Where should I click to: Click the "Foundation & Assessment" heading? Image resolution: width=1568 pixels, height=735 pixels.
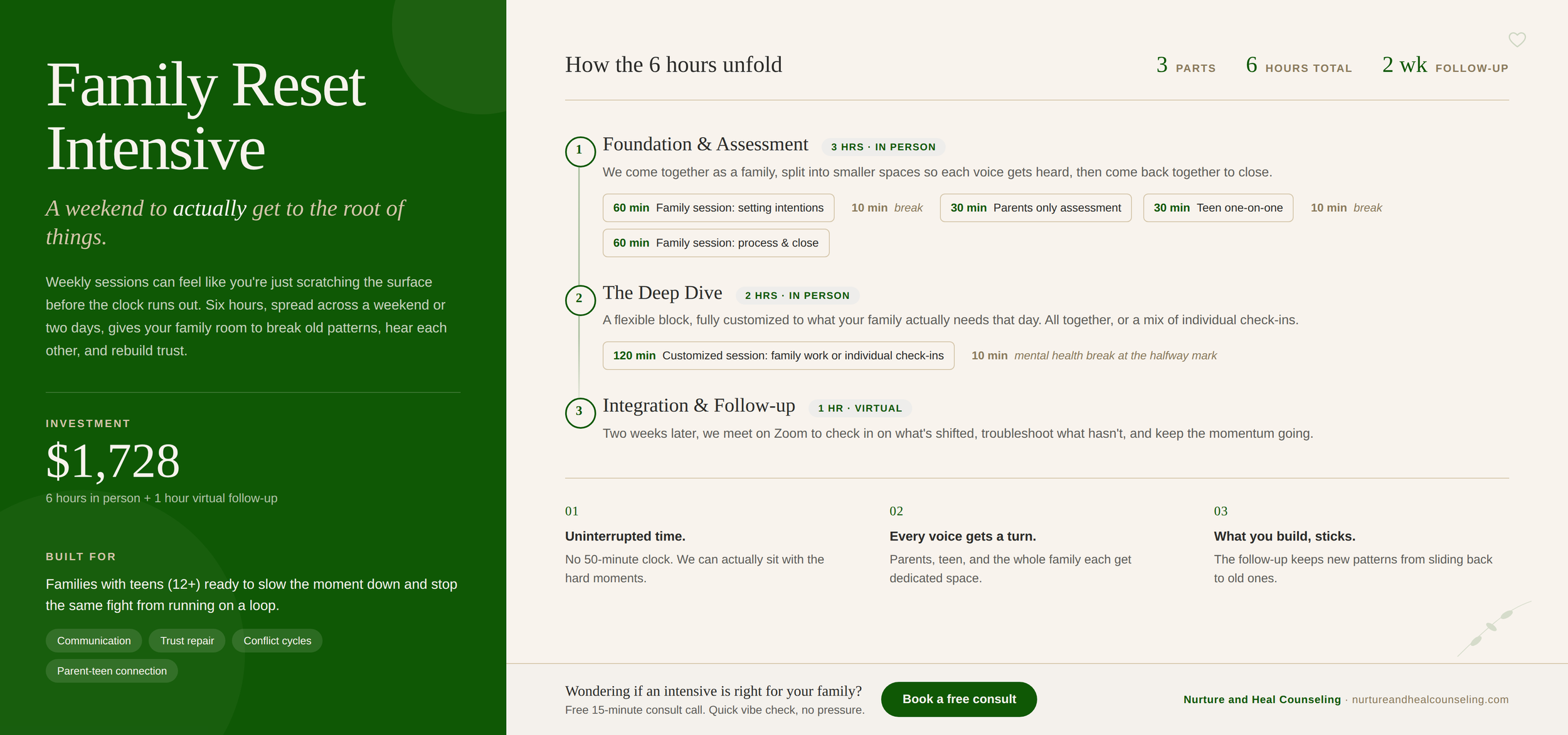705,144
